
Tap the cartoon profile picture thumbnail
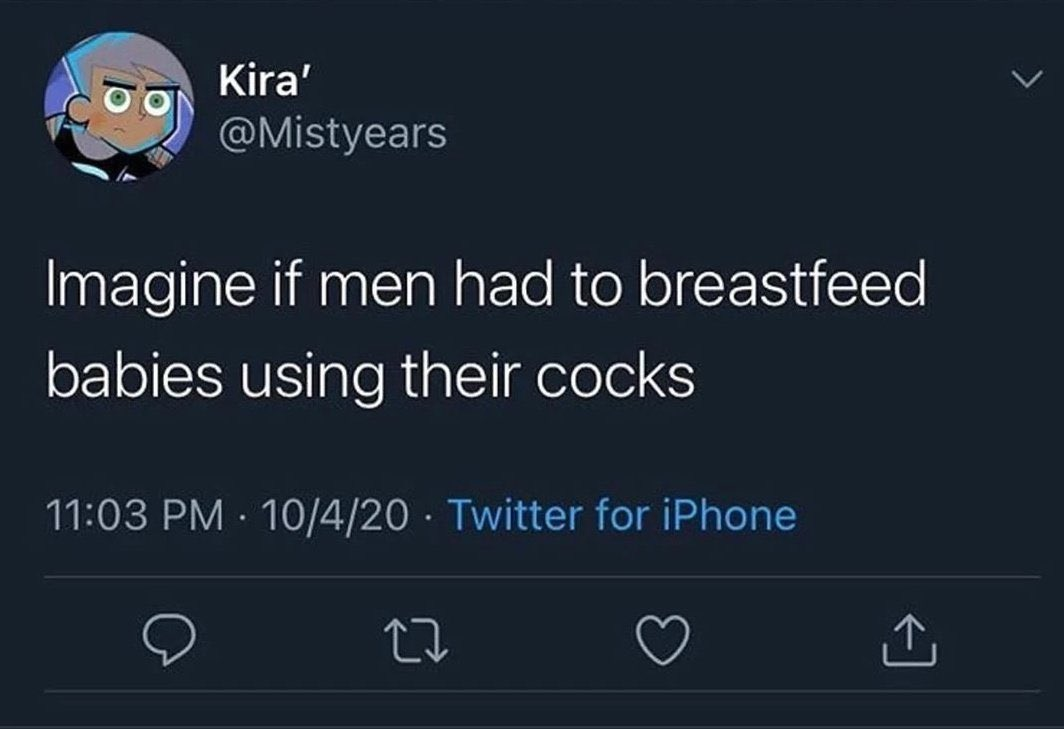pos(117,110)
